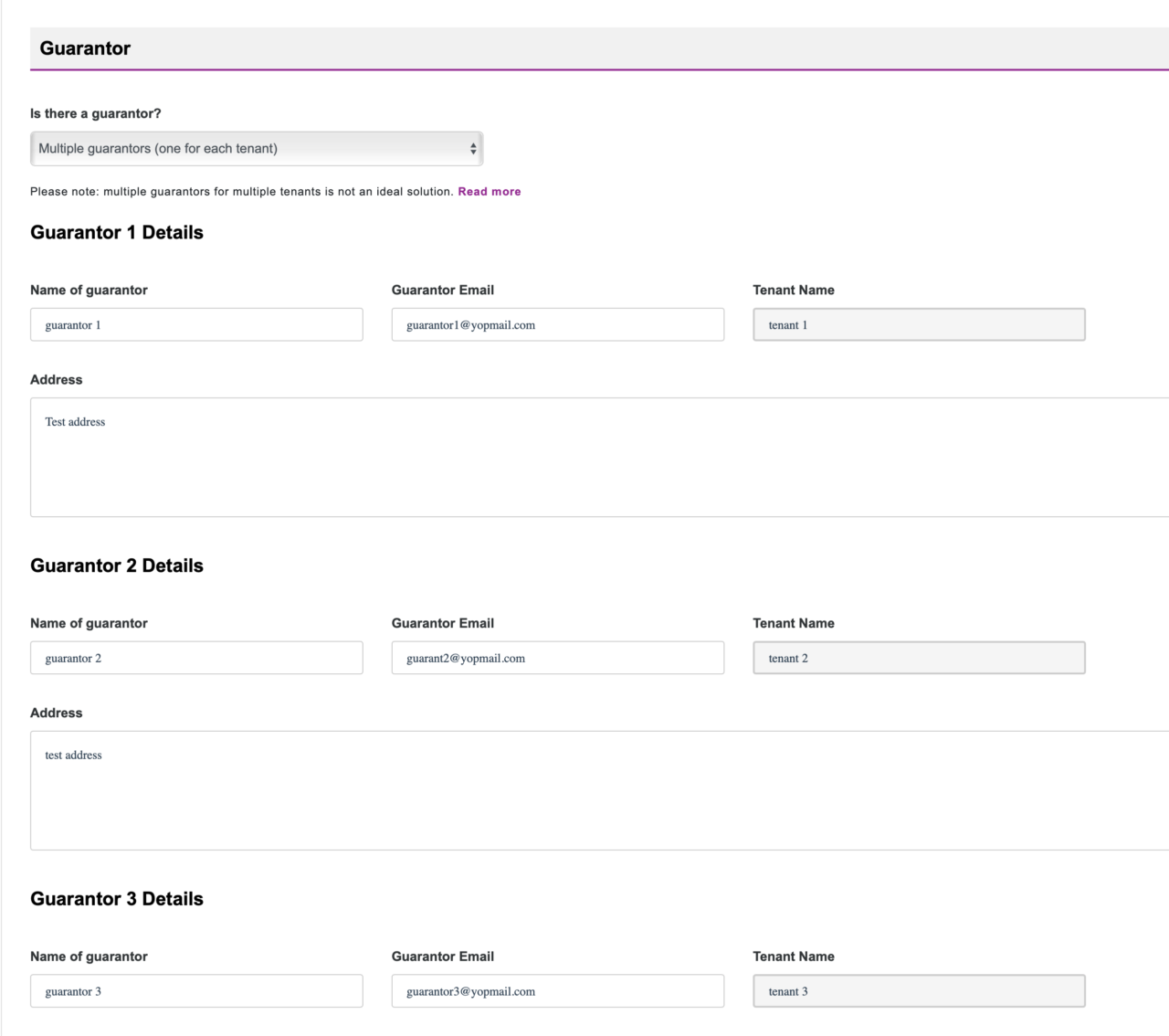This screenshot has width=1169, height=1036.
Task: Select 'Tenant Name' label for Guarantor 1
Action: tap(794, 290)
